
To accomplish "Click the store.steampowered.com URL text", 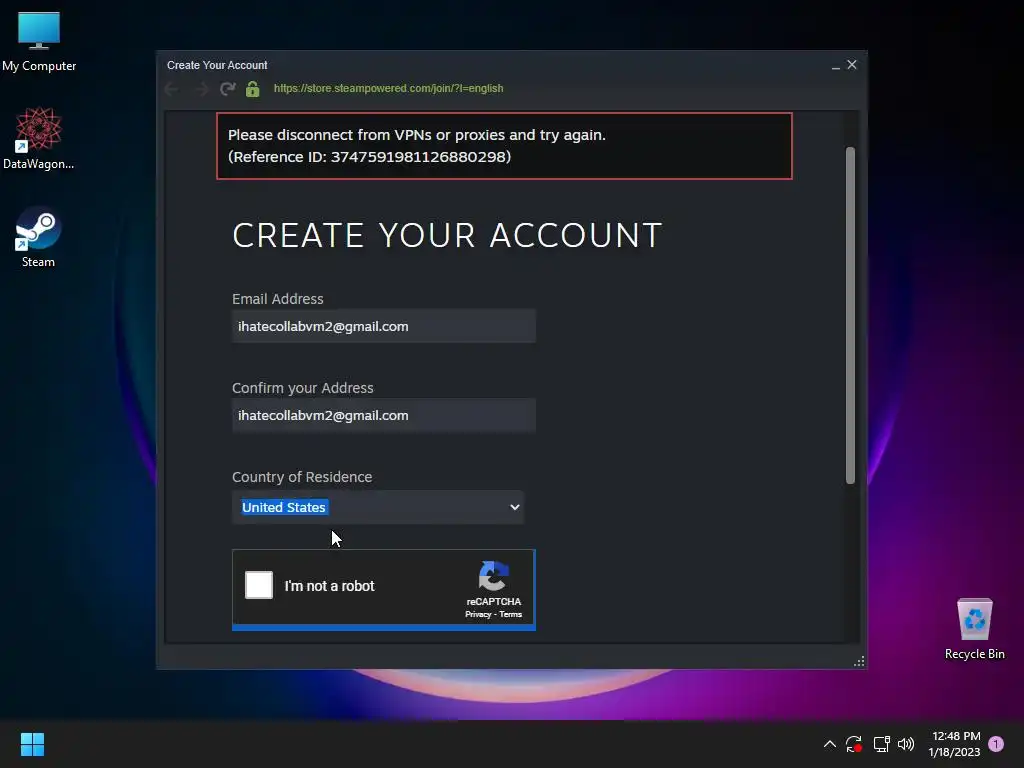I will click(x=388, y=88).
